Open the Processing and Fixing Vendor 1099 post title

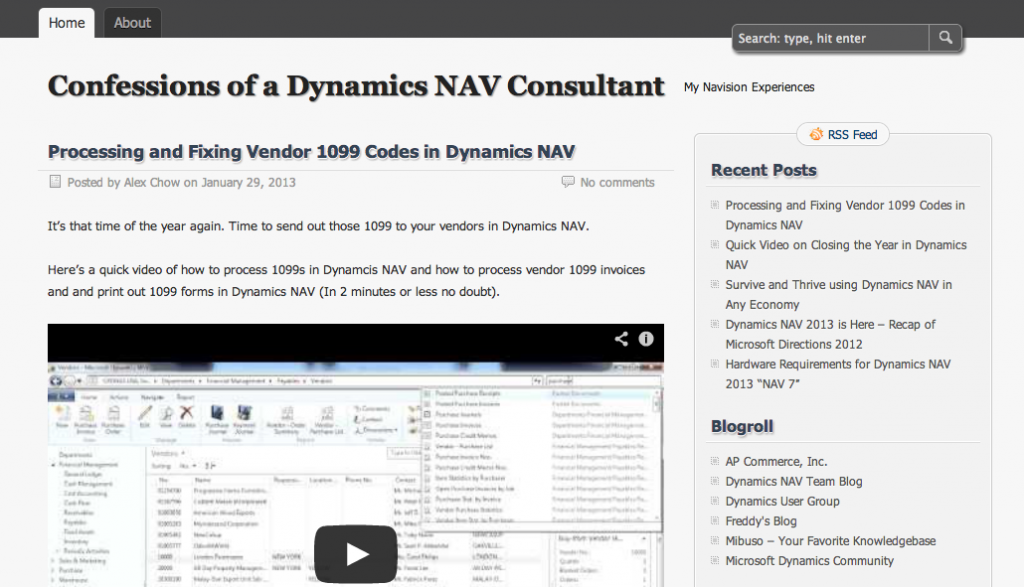[x=311, y=151]
